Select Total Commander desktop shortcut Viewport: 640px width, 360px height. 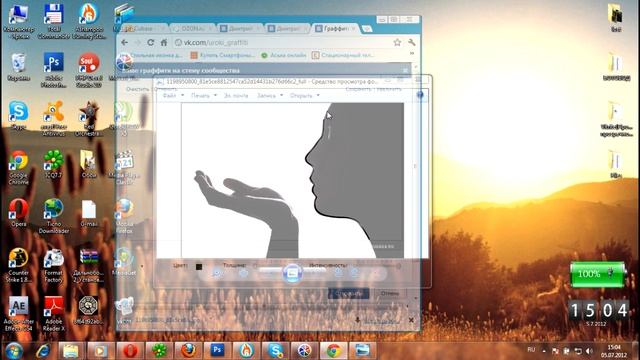tap(53, 22)
